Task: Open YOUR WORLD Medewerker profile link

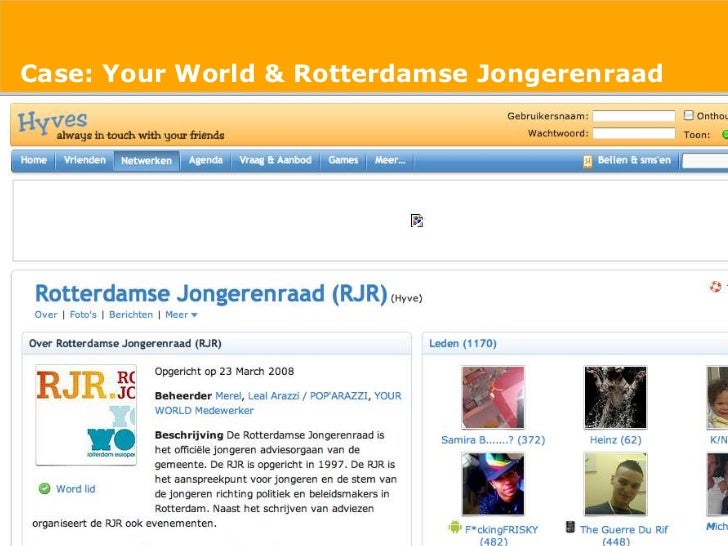Action: point(278,403)
